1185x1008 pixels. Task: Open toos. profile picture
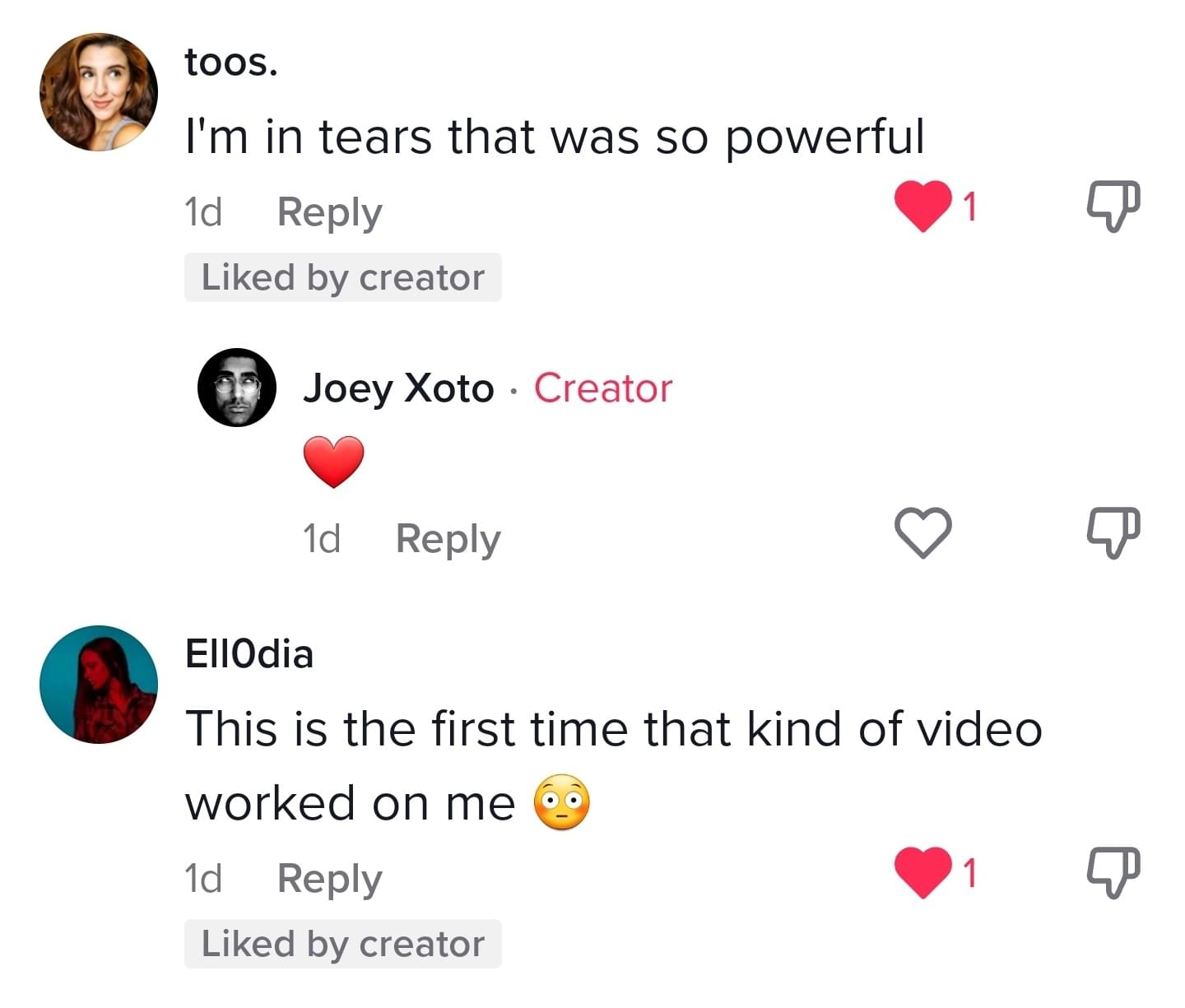pyautogui.click(x=99, y=92)
